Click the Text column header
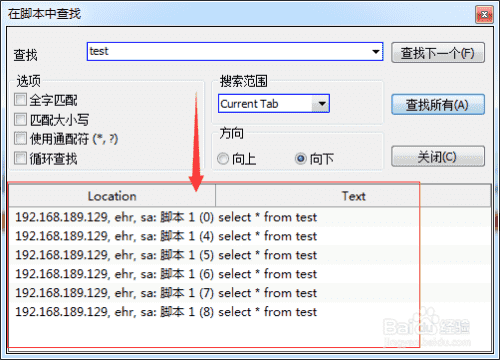 click(x=353, y=196)
